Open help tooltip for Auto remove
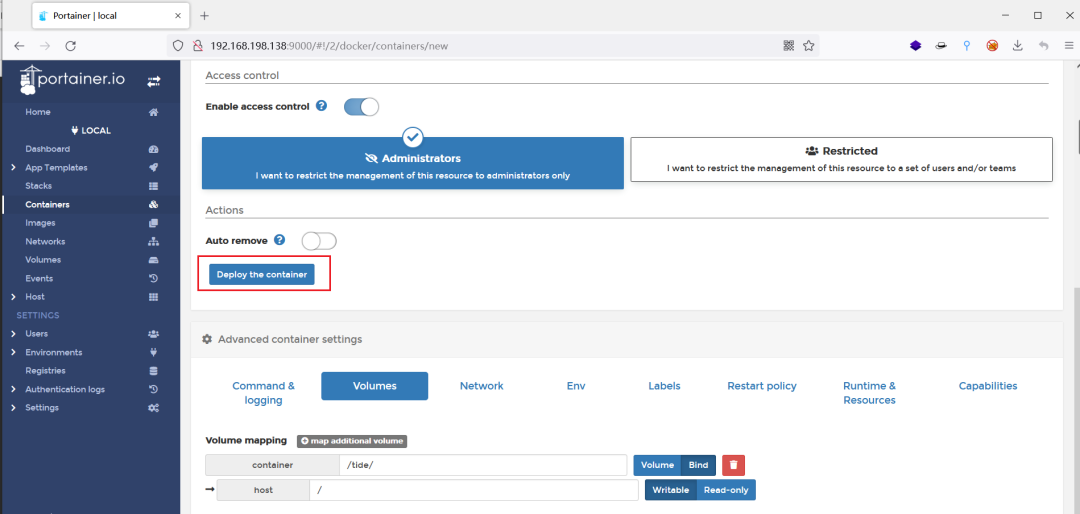 [x=280, y=240]
